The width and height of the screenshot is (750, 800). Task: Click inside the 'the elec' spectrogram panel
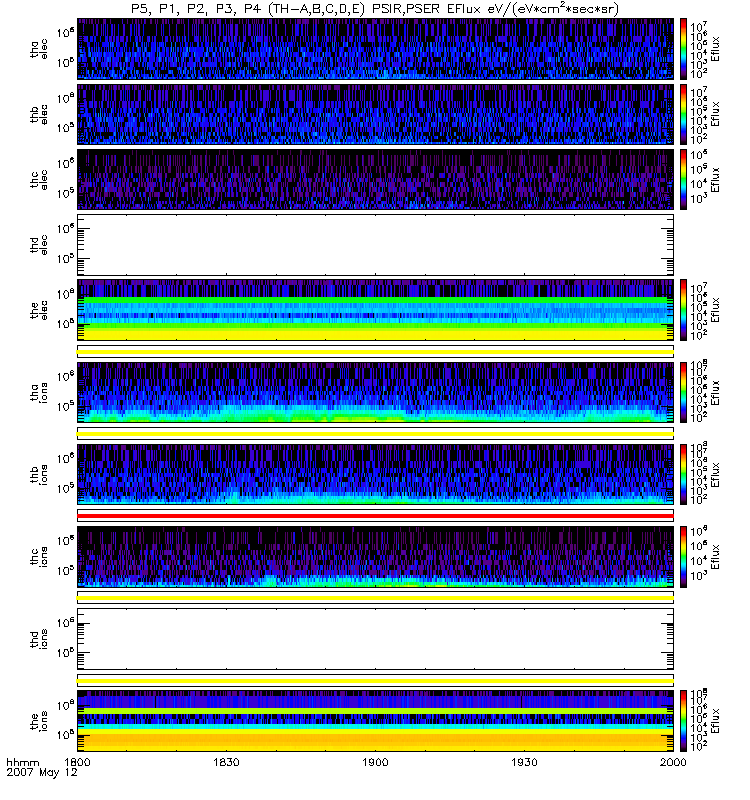coord(375,310)
